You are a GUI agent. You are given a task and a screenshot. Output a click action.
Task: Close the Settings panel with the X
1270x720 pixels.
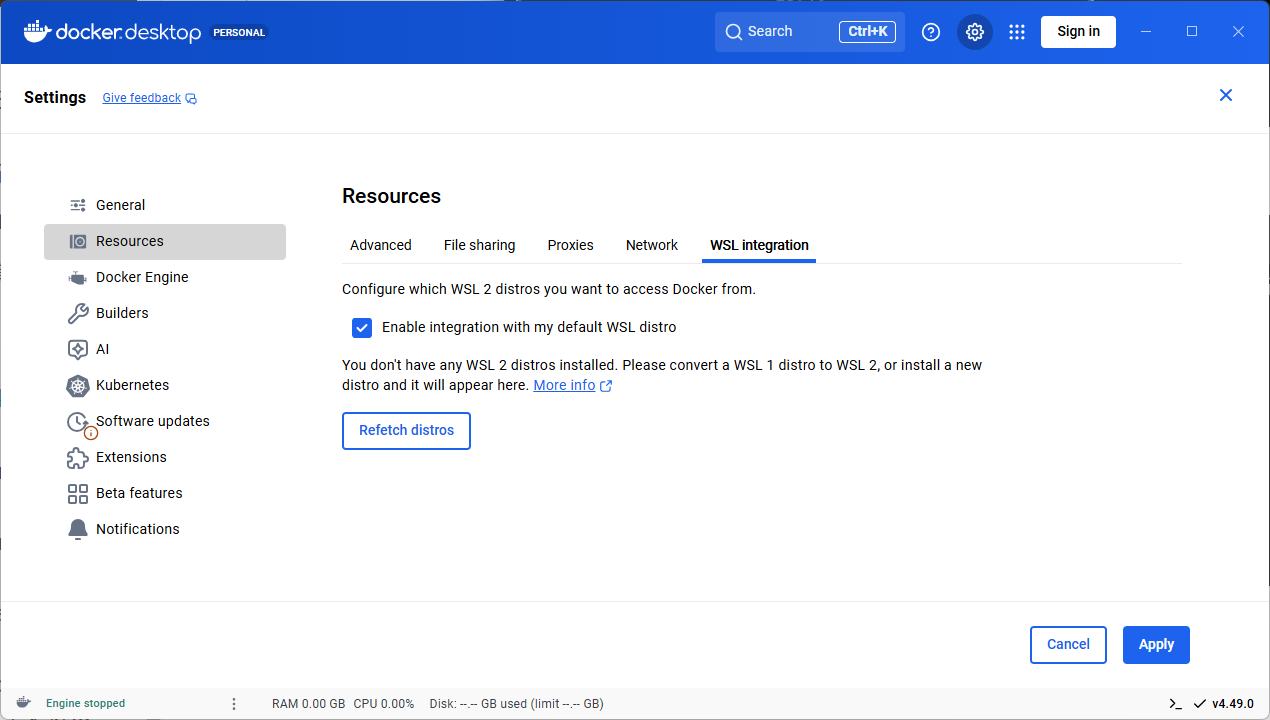[1226, 95]
